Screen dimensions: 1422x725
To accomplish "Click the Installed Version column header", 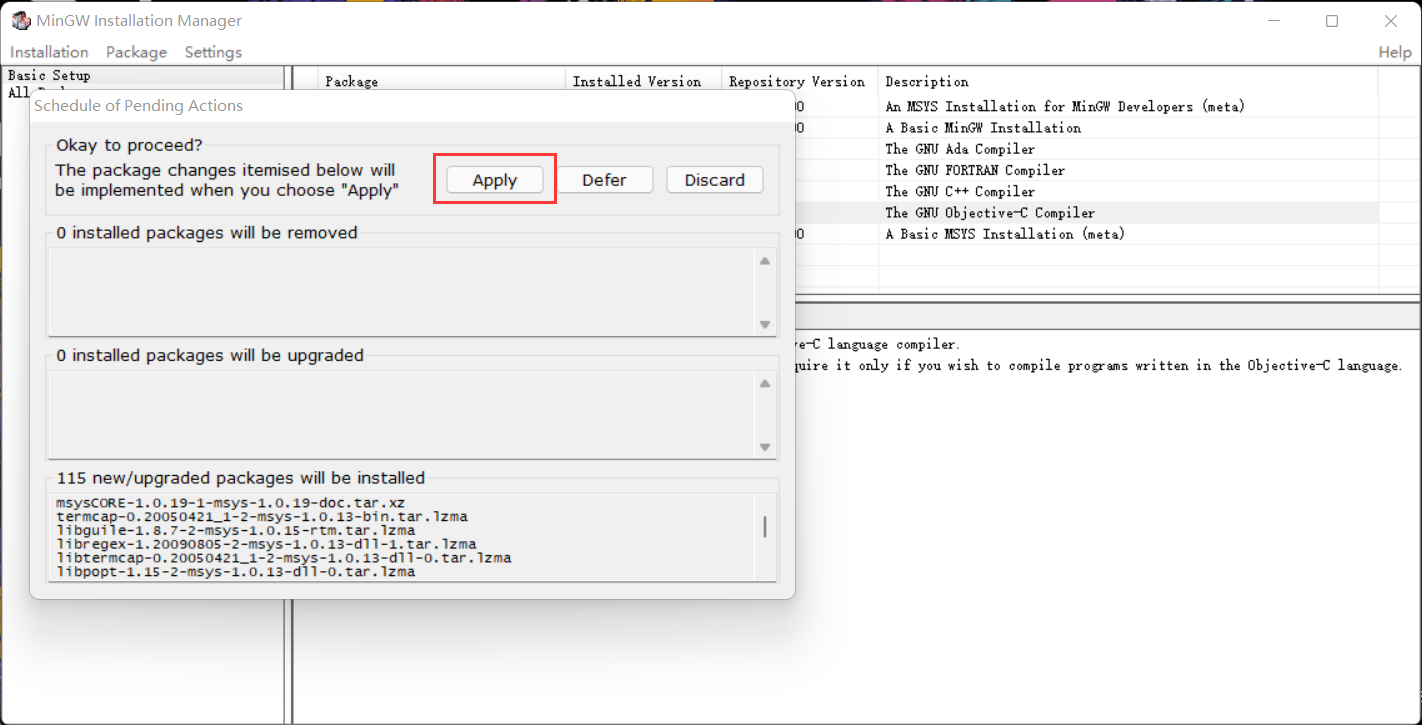I will [x=644, y=82].
